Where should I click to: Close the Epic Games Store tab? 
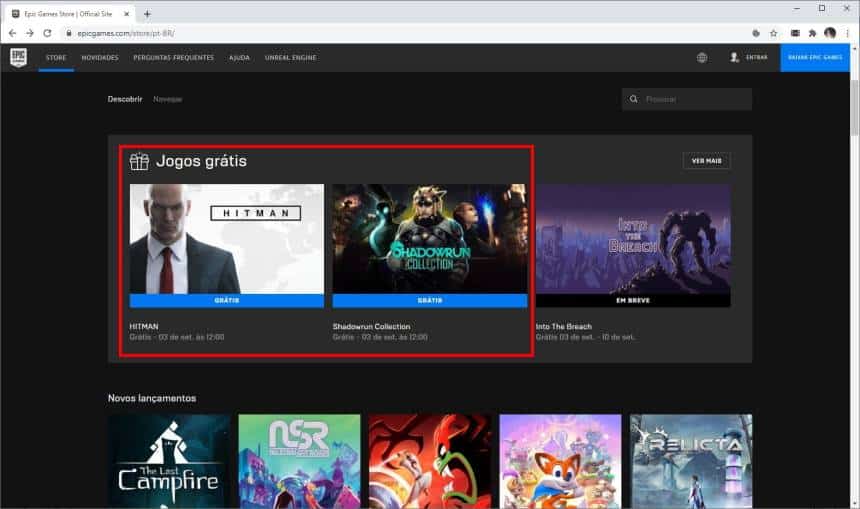tap(126, 14)
